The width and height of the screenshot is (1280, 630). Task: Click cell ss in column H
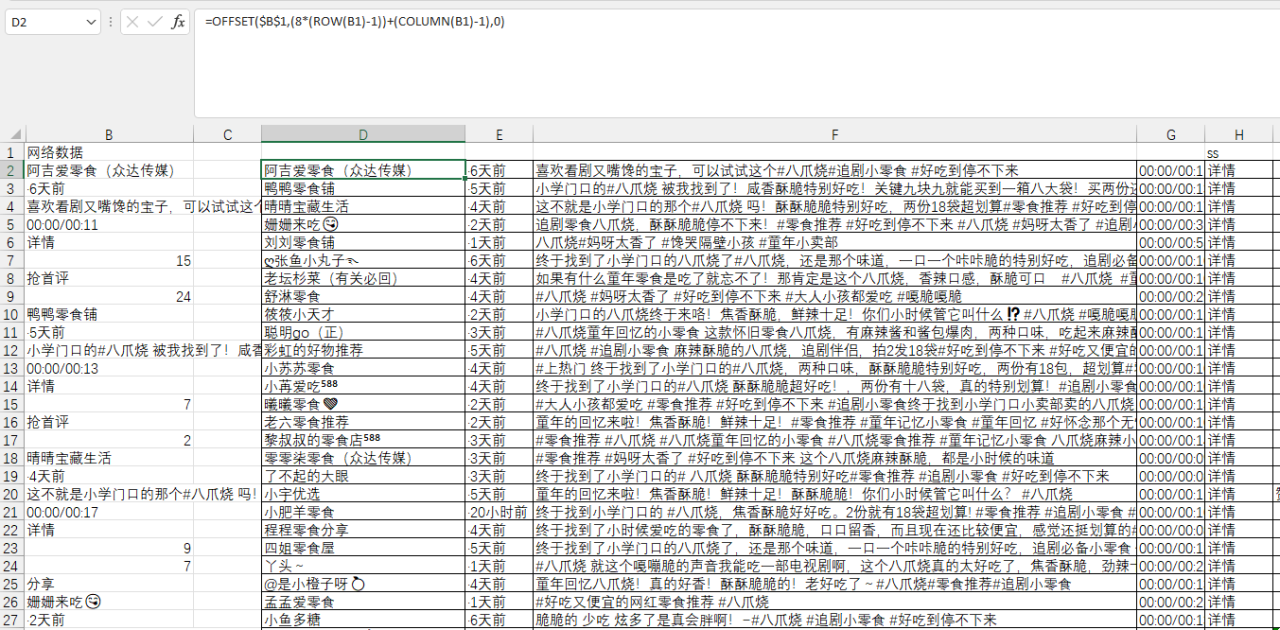[x=1238, y=153]
